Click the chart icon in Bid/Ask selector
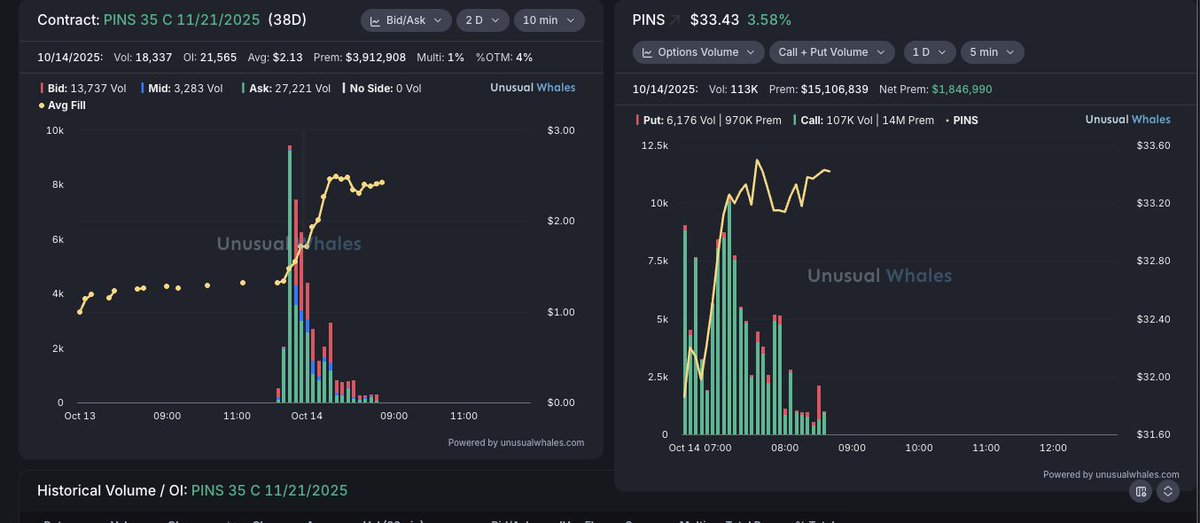The width and height of the screenshot is (1200, 523). [x=375, y=20]
